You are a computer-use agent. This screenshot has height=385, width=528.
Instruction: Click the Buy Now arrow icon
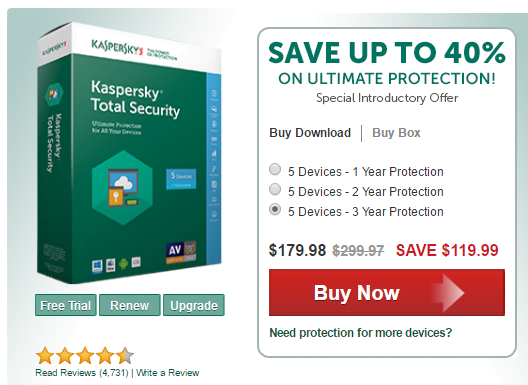click(x=450, y=292)
